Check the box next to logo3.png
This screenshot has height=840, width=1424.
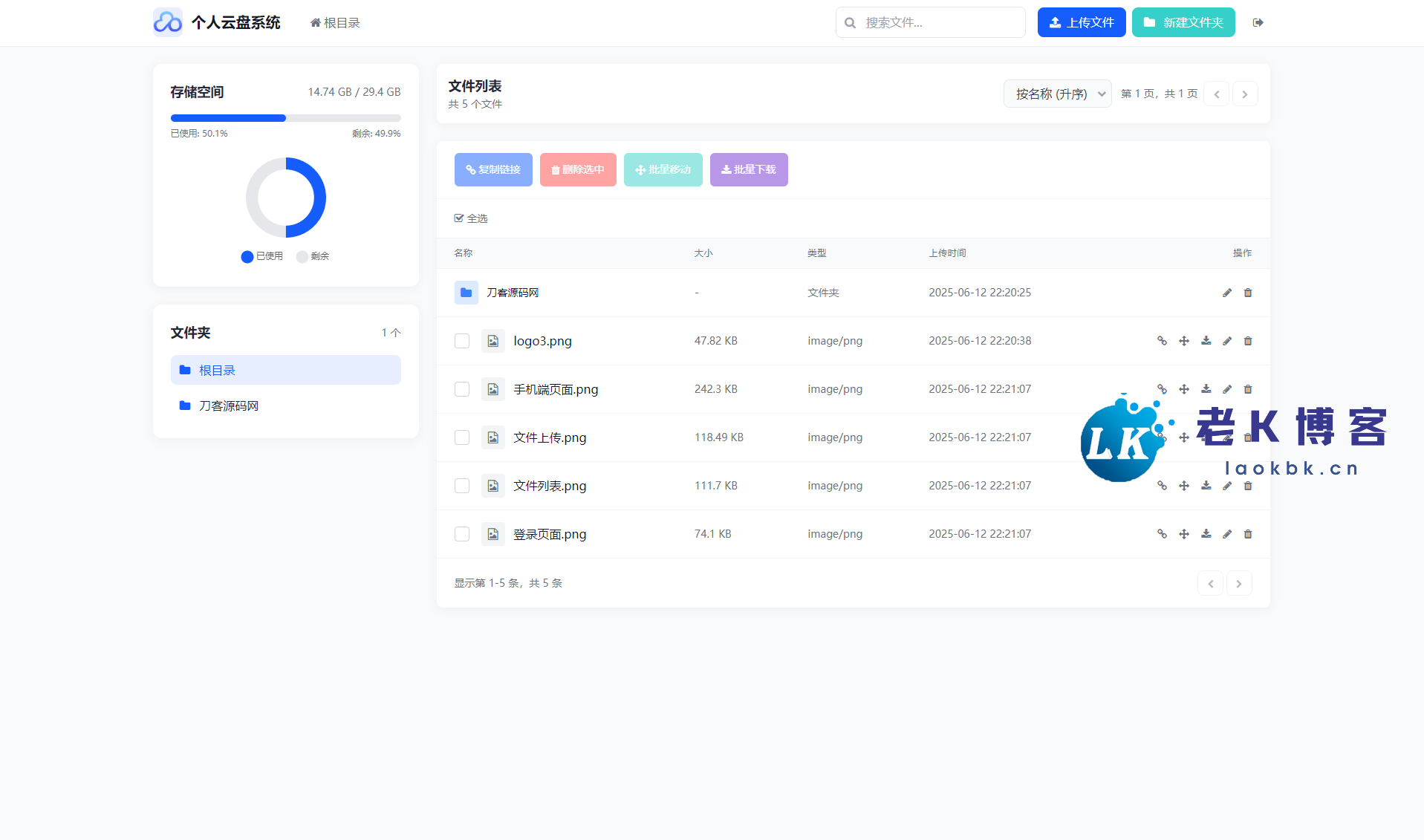point(462,341)
